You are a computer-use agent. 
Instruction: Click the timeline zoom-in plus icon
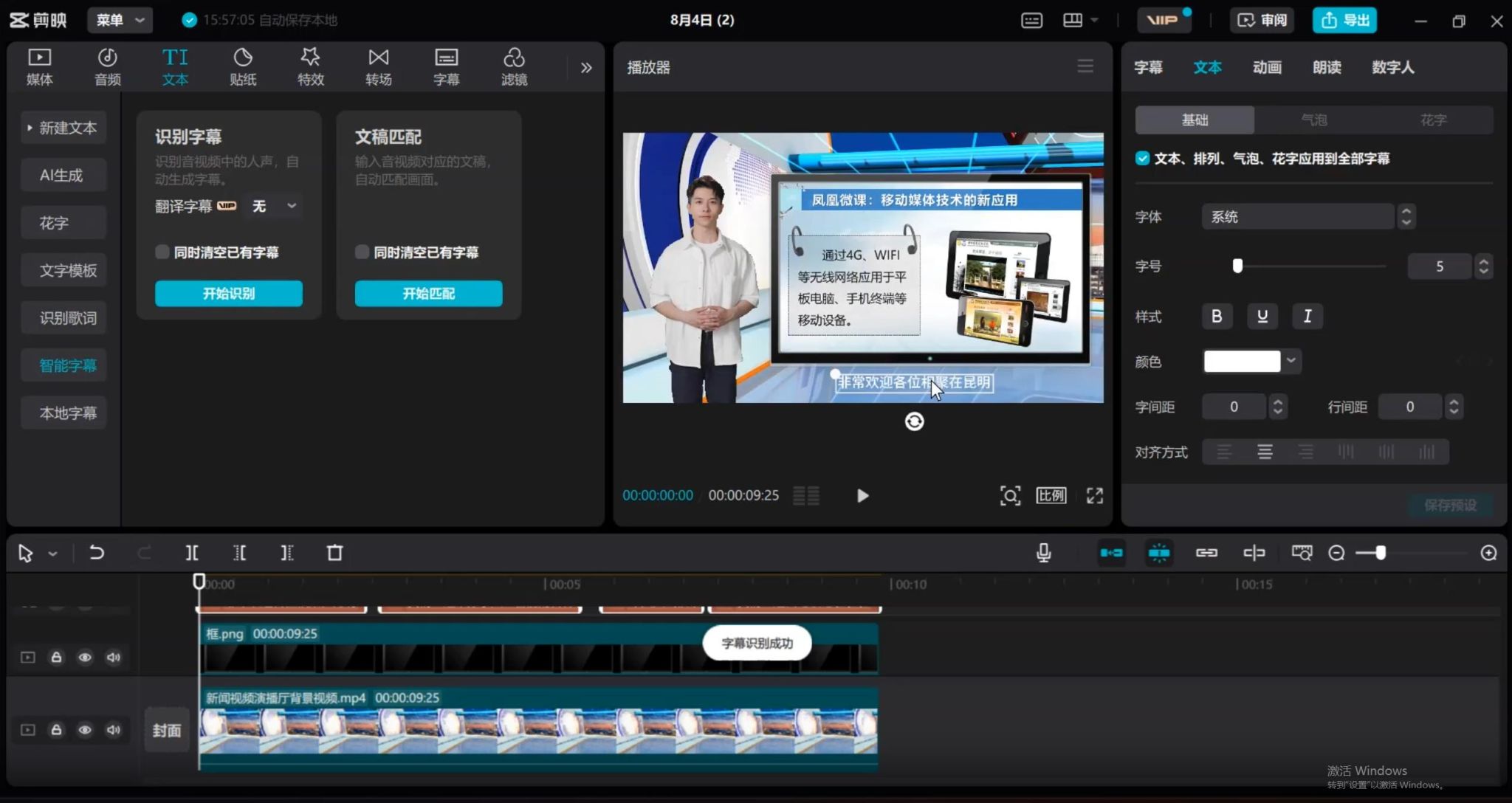click(x=1488, y=553)
